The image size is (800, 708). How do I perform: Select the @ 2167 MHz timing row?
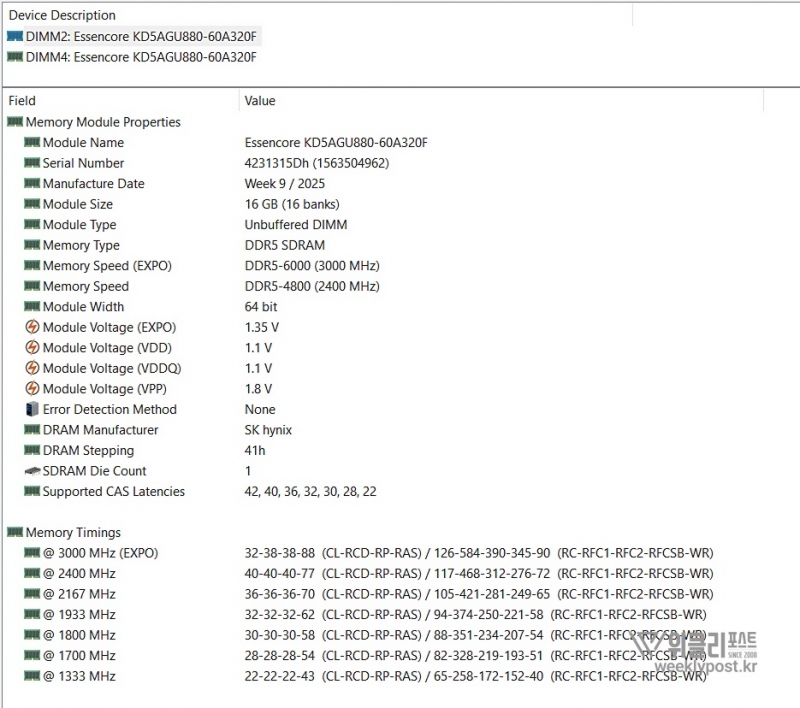pos(368,594)
